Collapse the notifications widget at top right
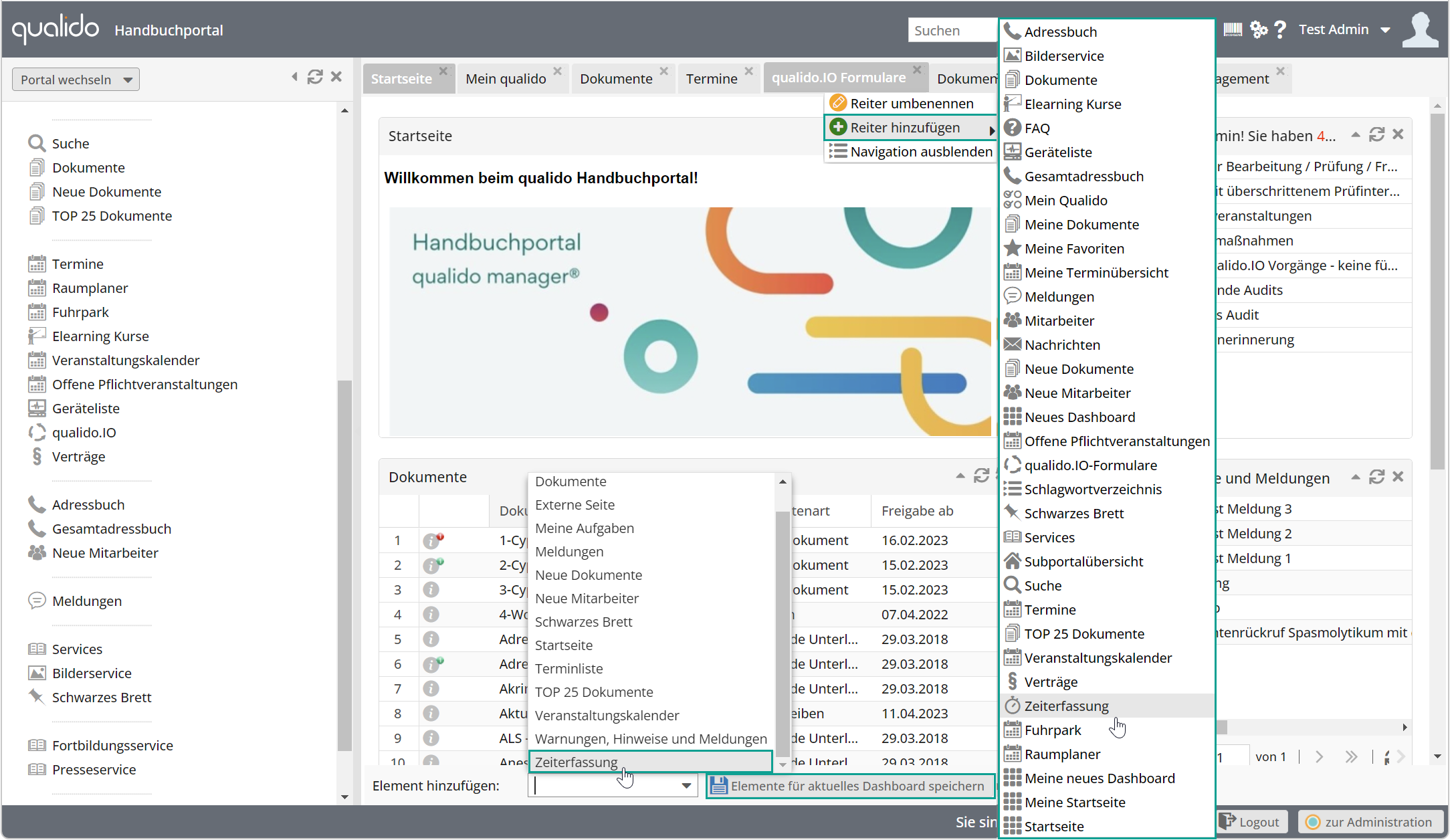1450x840 pixels. pos(1356,134)
